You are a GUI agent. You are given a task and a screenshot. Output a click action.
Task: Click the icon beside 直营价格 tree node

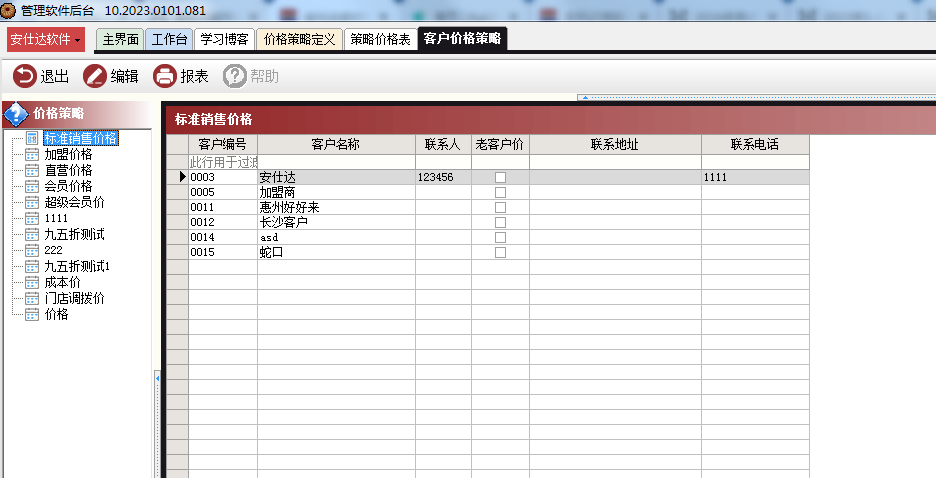32,171
